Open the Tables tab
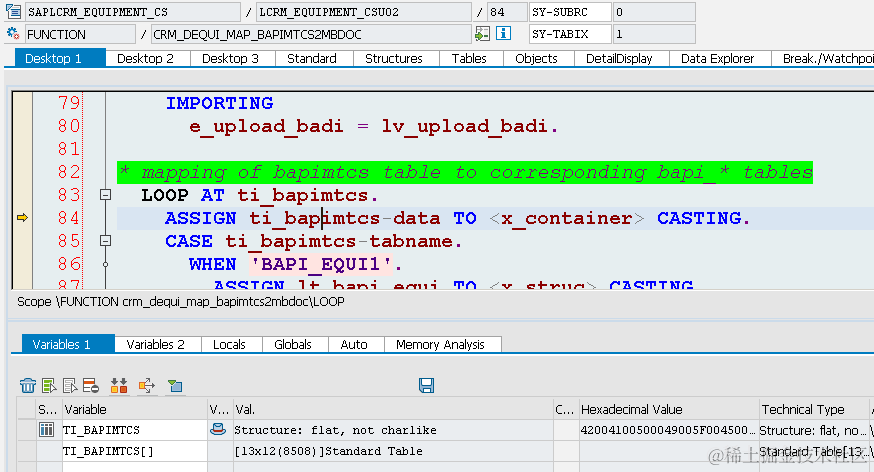Screen dimensions: 874x472 469,59
